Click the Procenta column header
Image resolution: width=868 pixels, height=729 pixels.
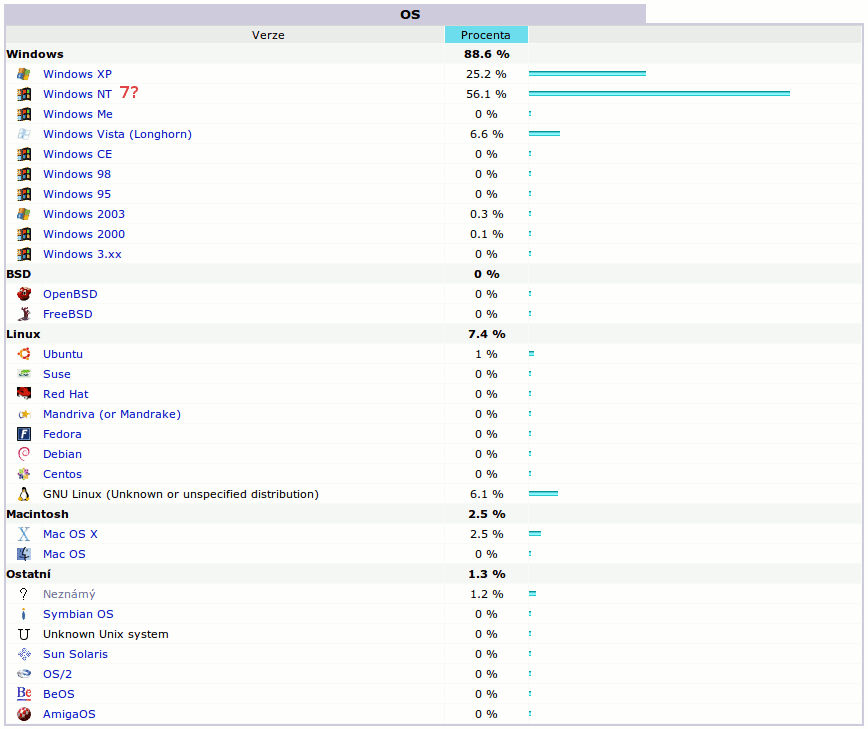click(x=486, y=34)
